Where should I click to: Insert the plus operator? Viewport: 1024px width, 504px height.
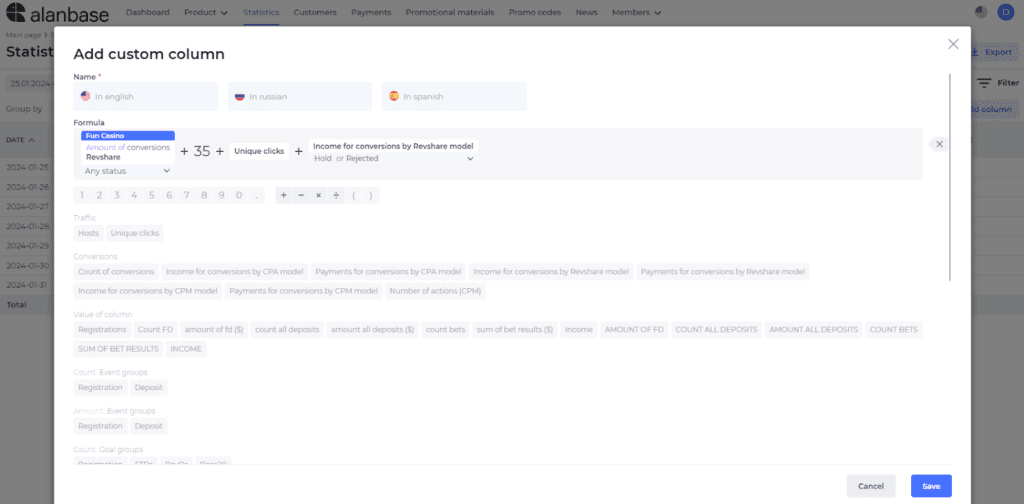pyautogui.click(x=283, y=195)
